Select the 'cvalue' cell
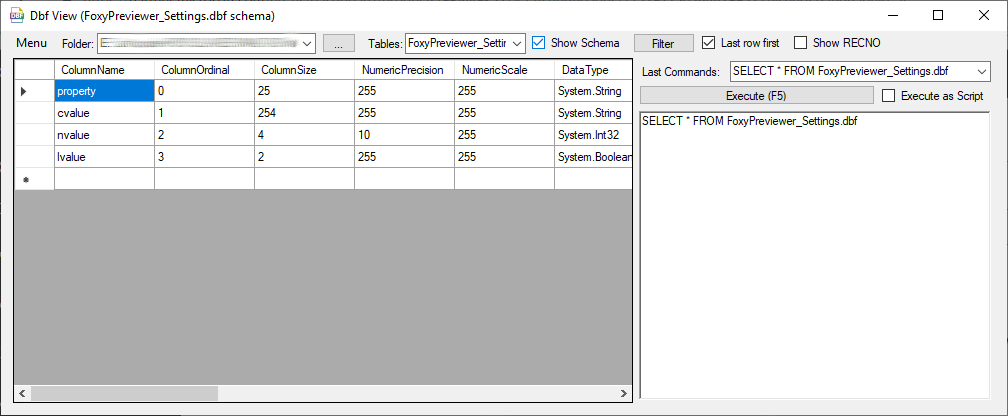 (x=104, y=113)
